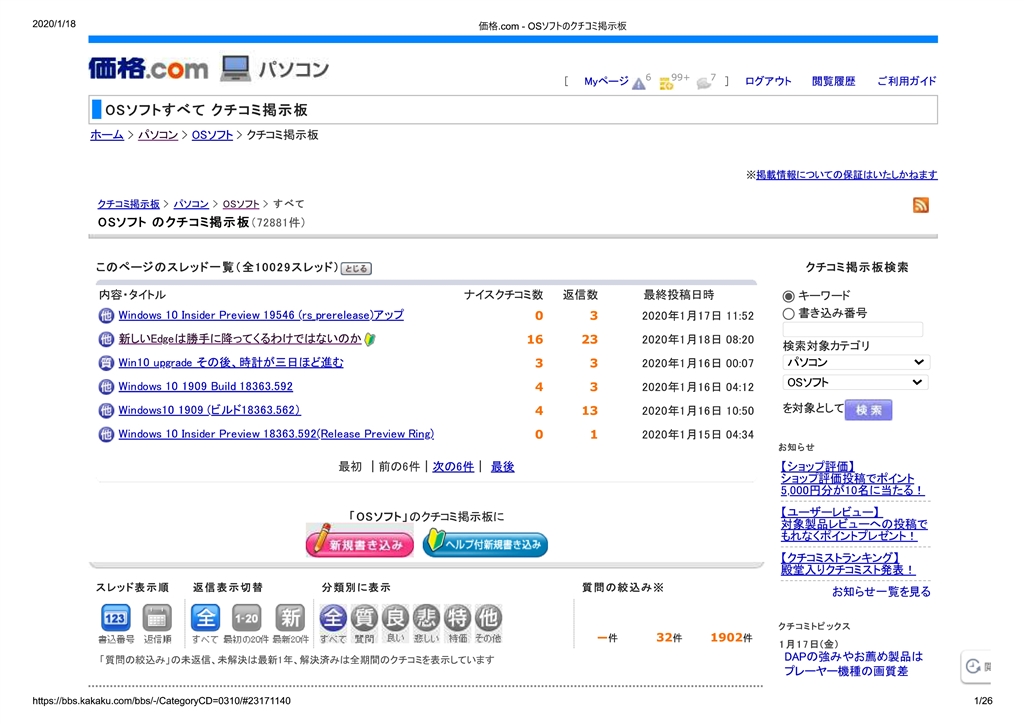Collapse thread list with とじる button
Screen dimensions: 1024x724
pyautogui.click(x=357, y=268)
